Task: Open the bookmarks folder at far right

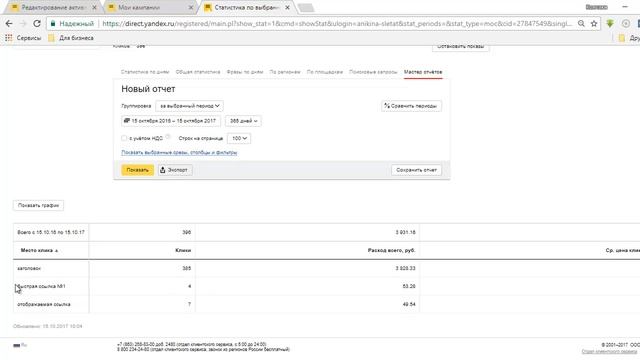Action: (x=629, y=38)
